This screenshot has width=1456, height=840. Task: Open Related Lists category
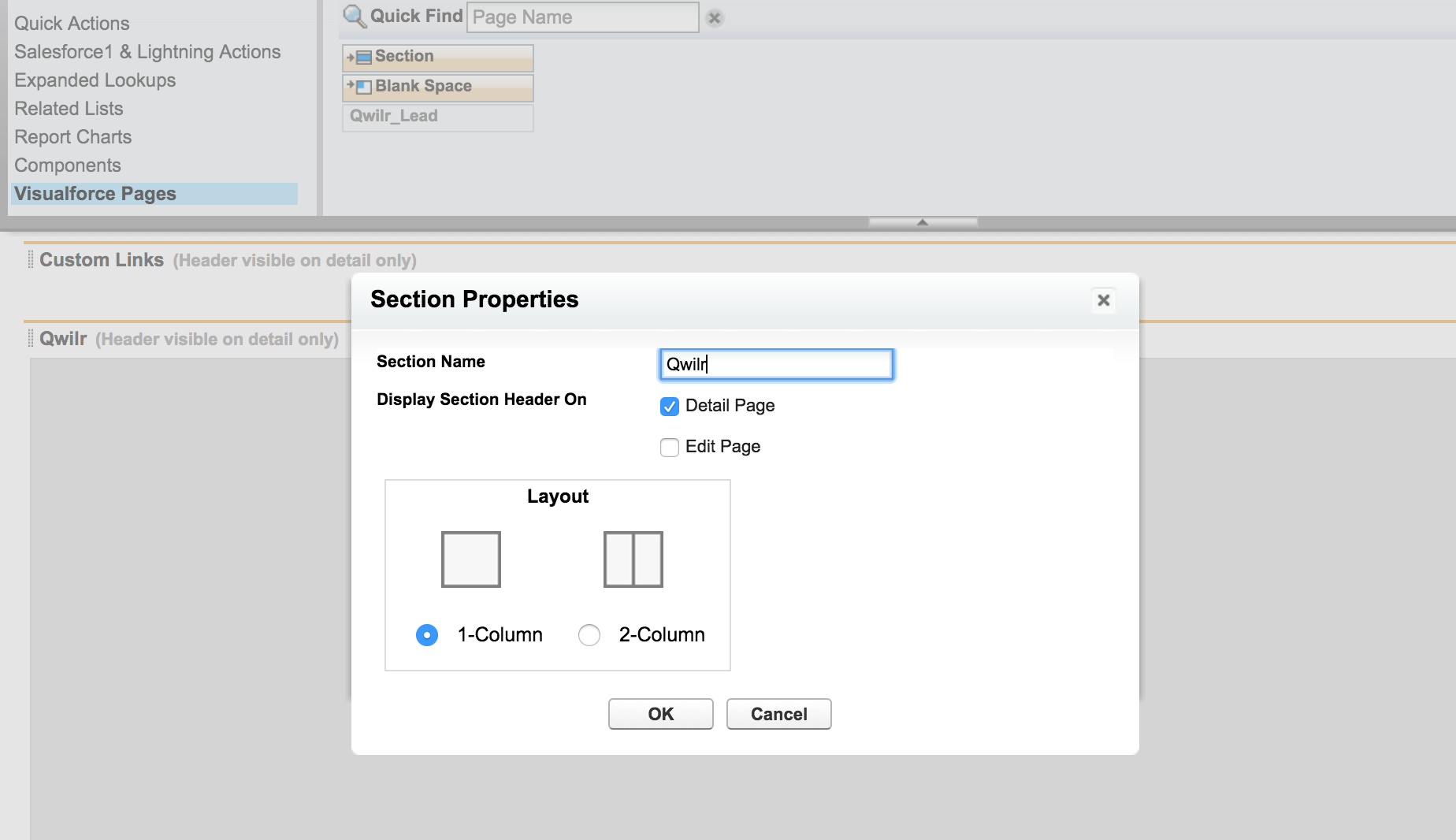[69, 109]
